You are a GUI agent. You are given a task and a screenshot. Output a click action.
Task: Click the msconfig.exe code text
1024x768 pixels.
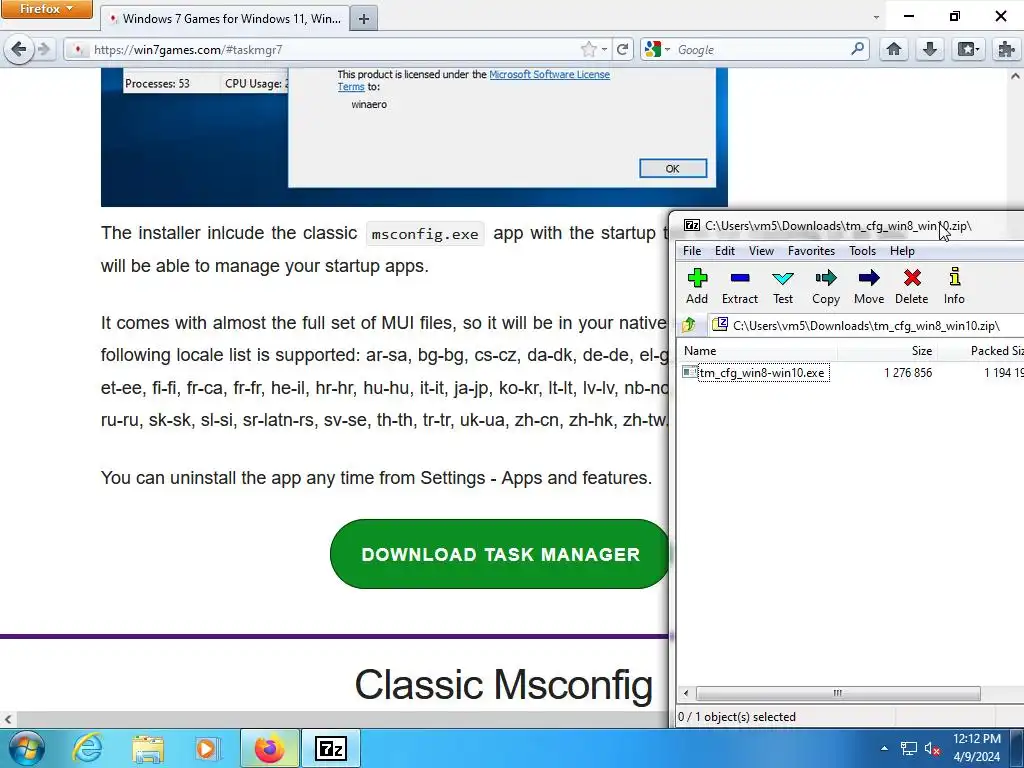[x=425, y=234]
